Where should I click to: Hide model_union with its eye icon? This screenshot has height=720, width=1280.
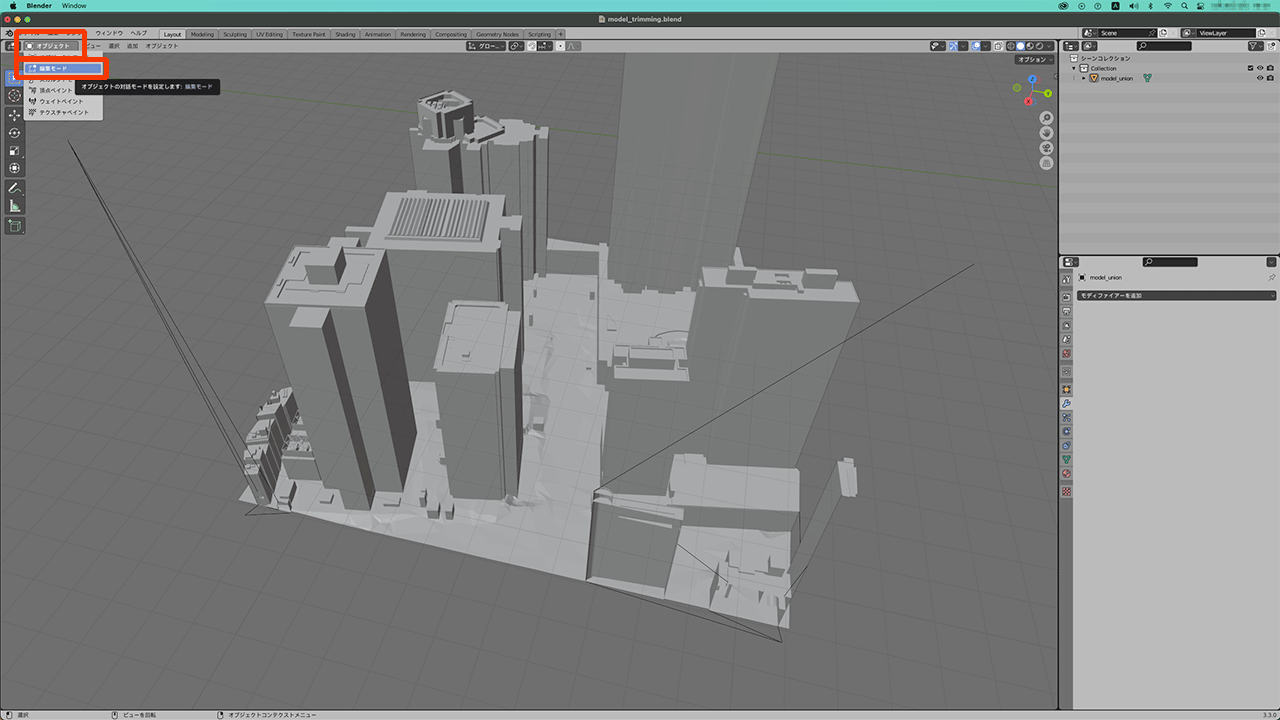[1260, 78]
